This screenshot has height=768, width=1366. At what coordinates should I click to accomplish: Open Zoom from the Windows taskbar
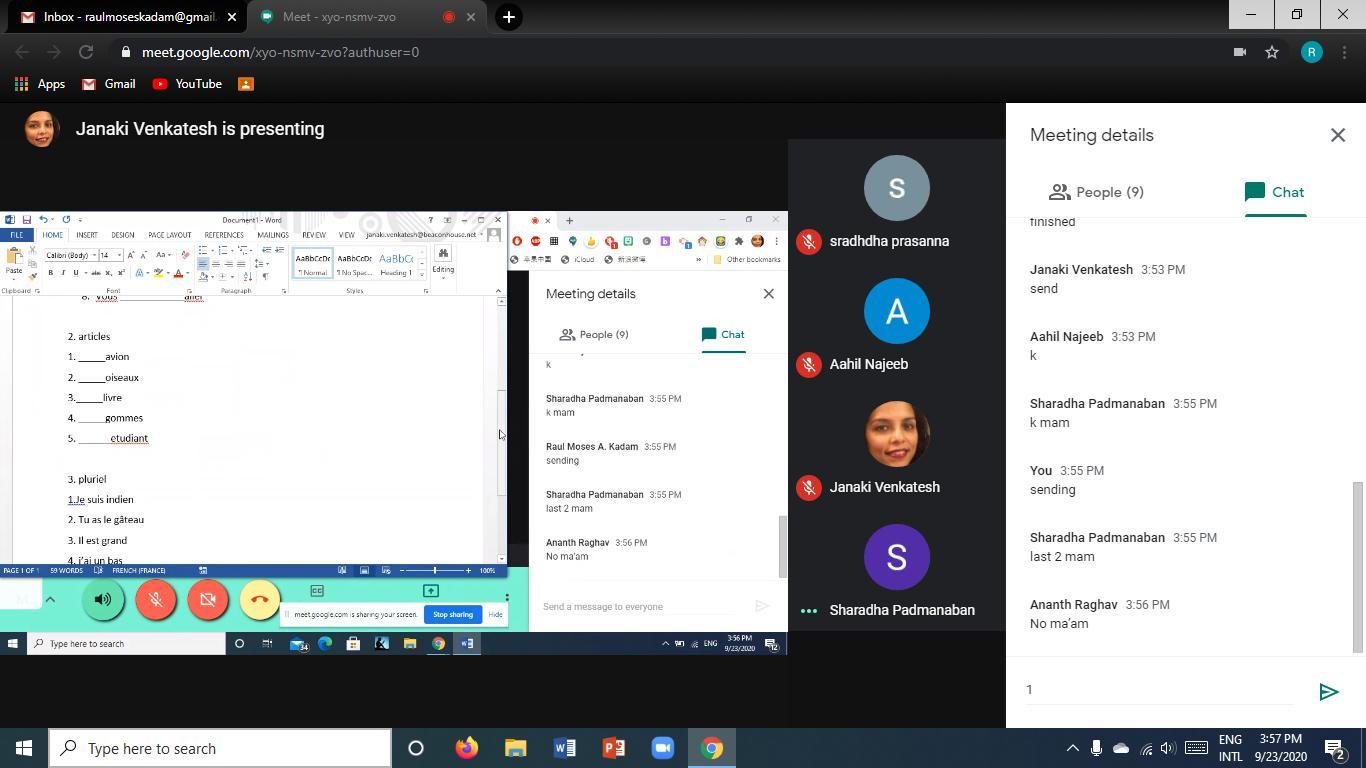coord(663,748)
